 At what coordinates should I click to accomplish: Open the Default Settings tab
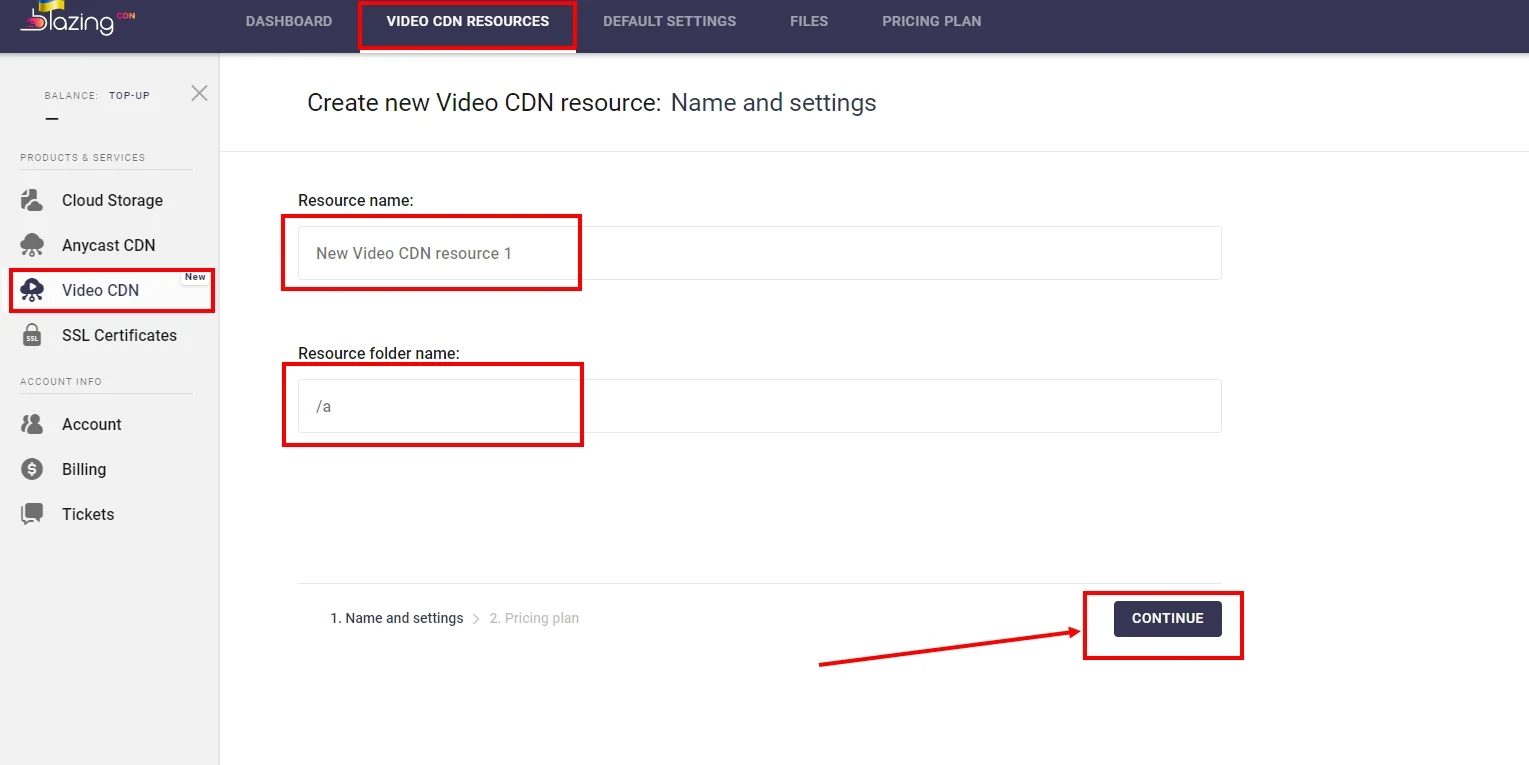coord(669,21)
